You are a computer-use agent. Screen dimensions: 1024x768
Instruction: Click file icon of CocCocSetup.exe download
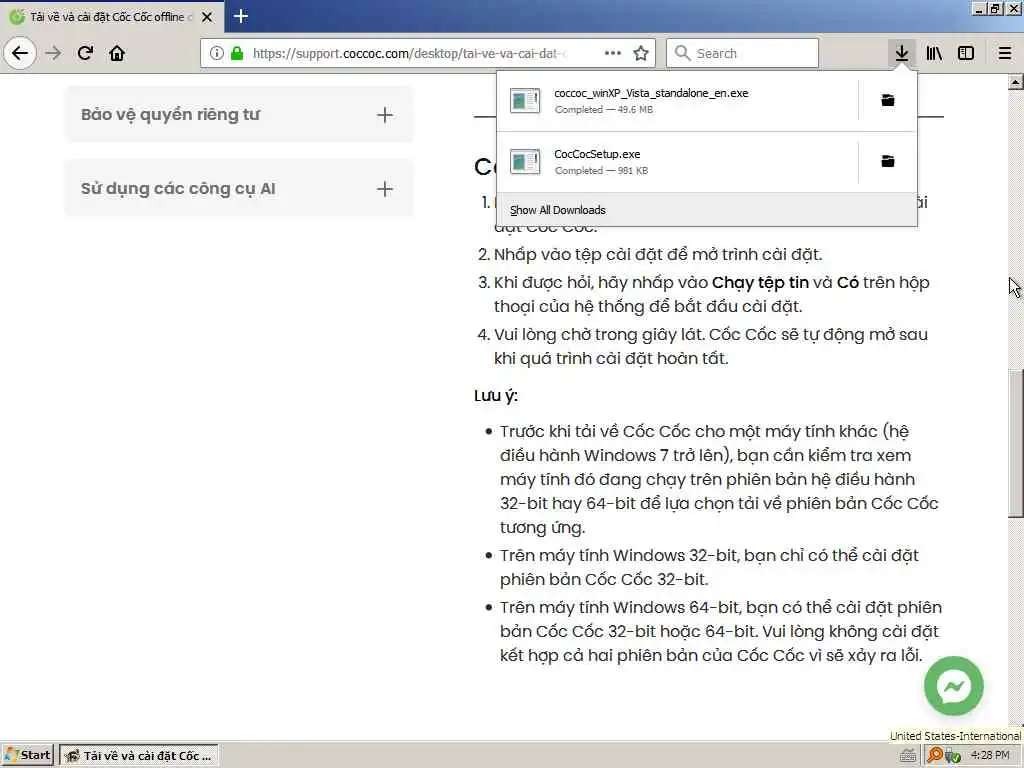click(525, 161)
